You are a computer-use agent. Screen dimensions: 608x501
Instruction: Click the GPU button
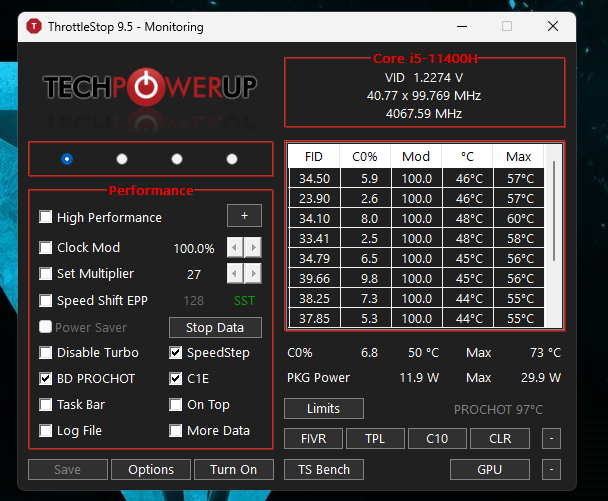click(x=490, y=470)
